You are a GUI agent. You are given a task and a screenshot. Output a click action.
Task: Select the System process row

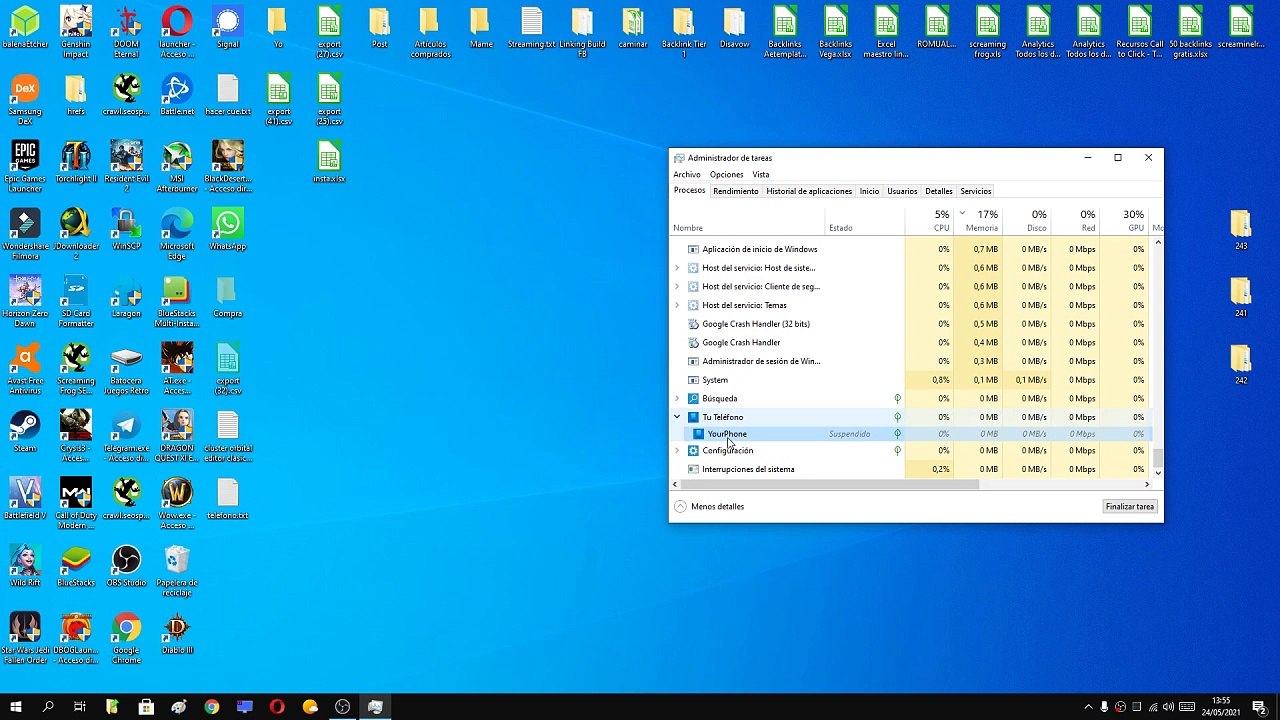(x=910, y=380)
